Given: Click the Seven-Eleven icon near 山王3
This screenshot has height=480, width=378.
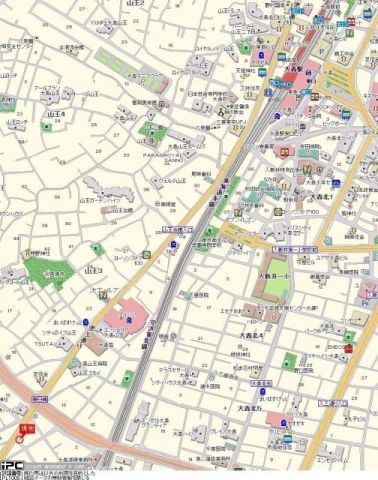Looking at the screenshot, I should tap(104, 294).
